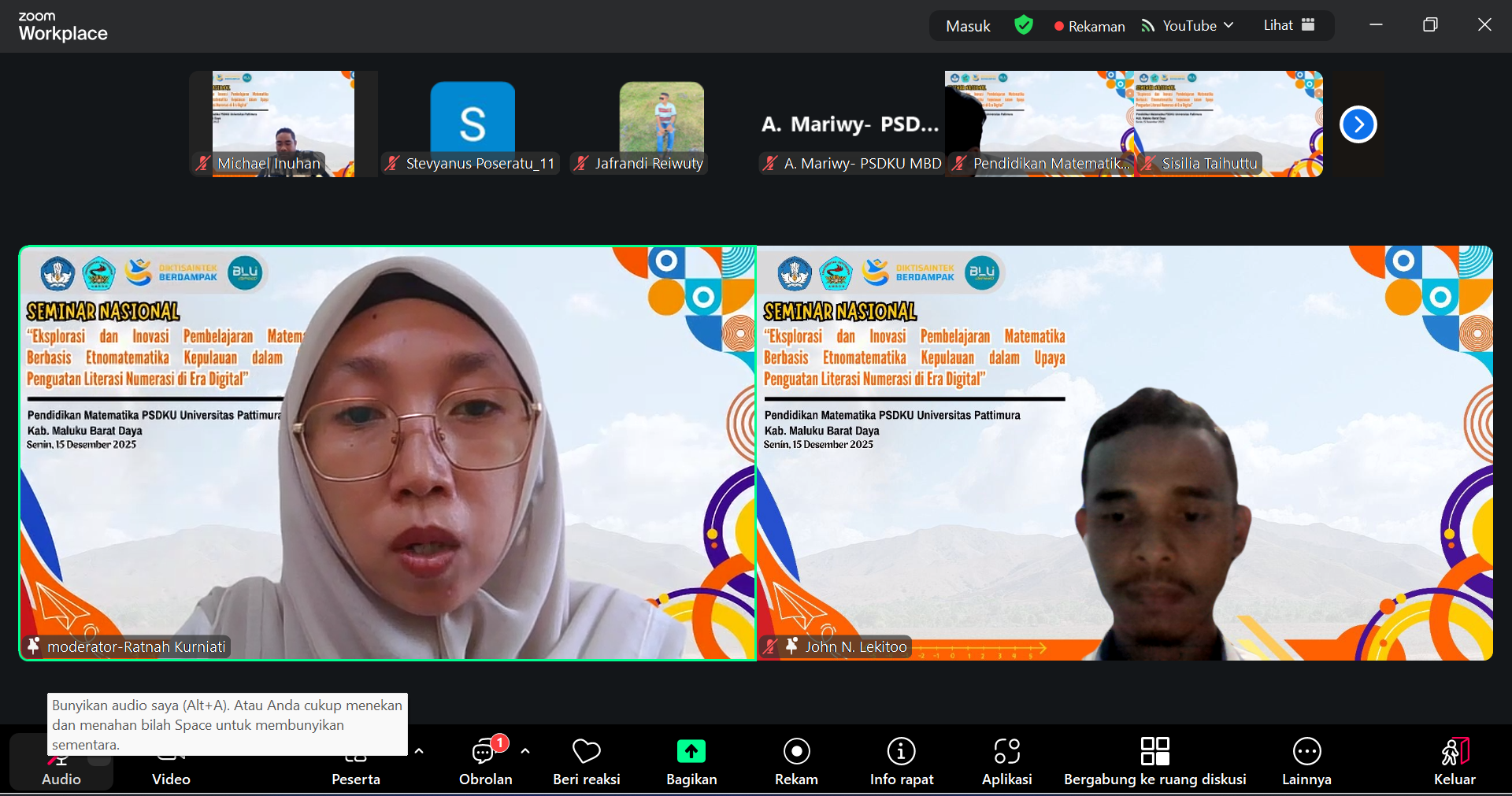Expand the arrow next to Peserta
This screenshot has height=796, width=1512.
(x=419, y=751)
